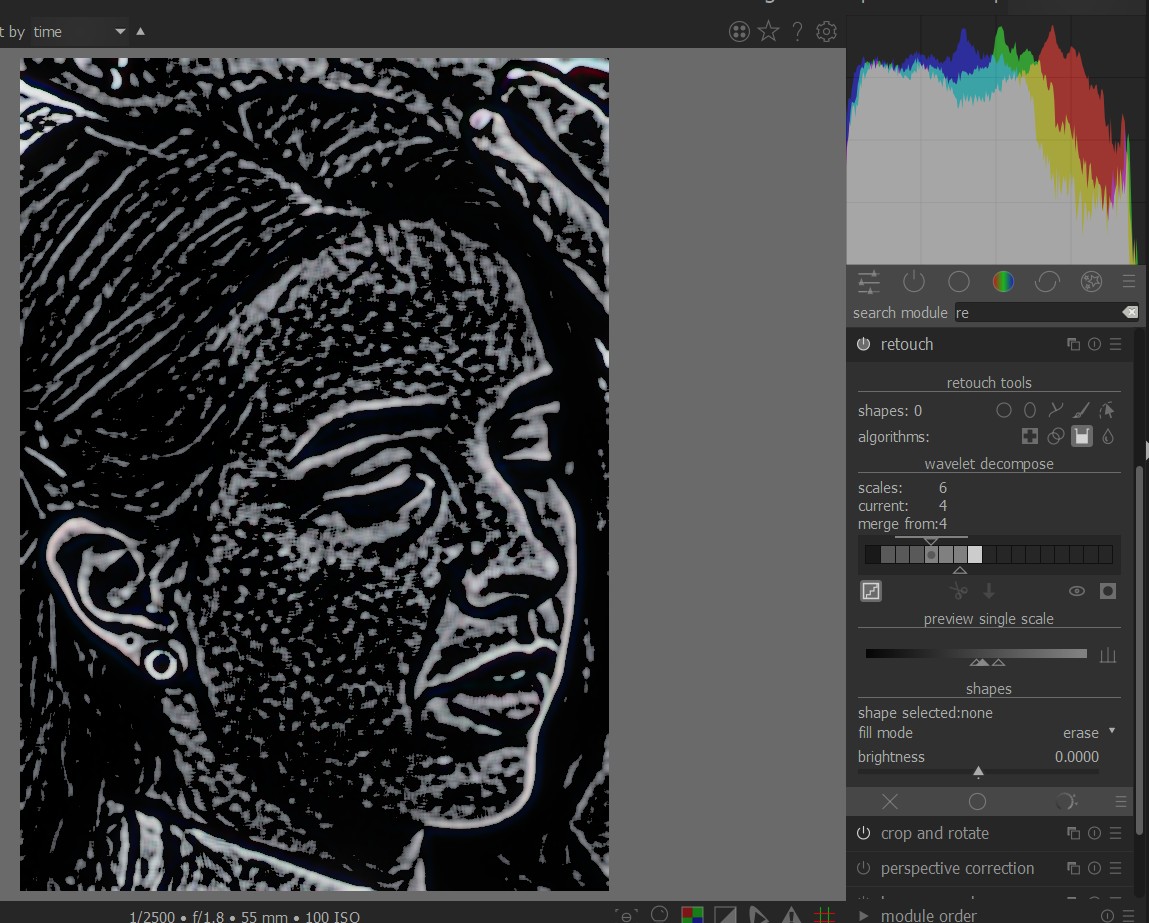Viewport: 1149px width, 923px height.
Task: Reset crop and rotate parameters
Action: [x=1094, y=833]
